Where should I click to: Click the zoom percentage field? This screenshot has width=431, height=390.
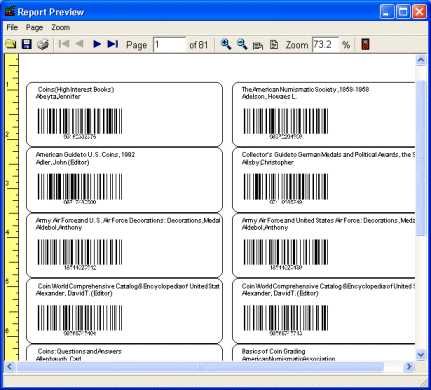[x=325, y=44]
